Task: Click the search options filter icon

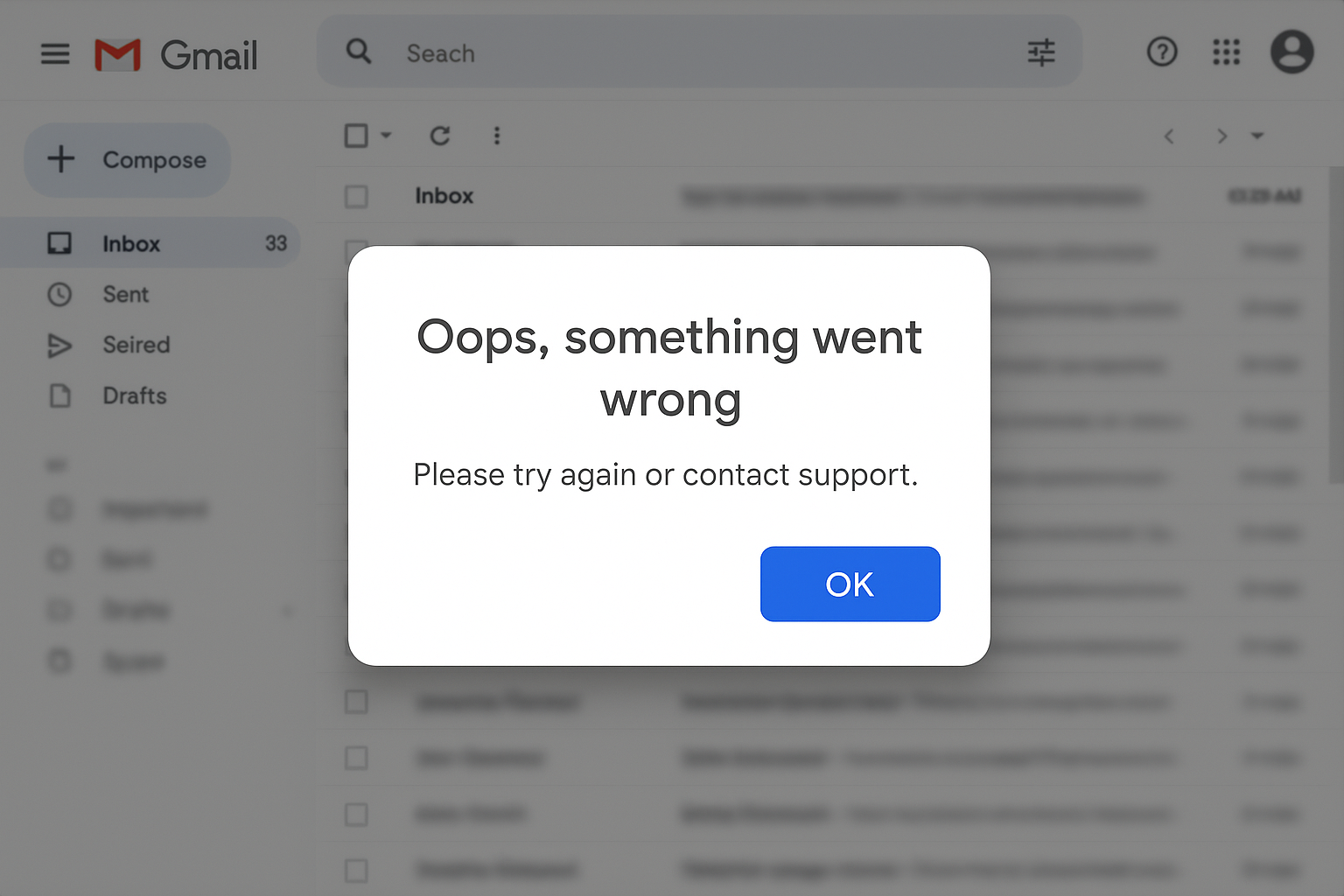Action: [1041, 52]
